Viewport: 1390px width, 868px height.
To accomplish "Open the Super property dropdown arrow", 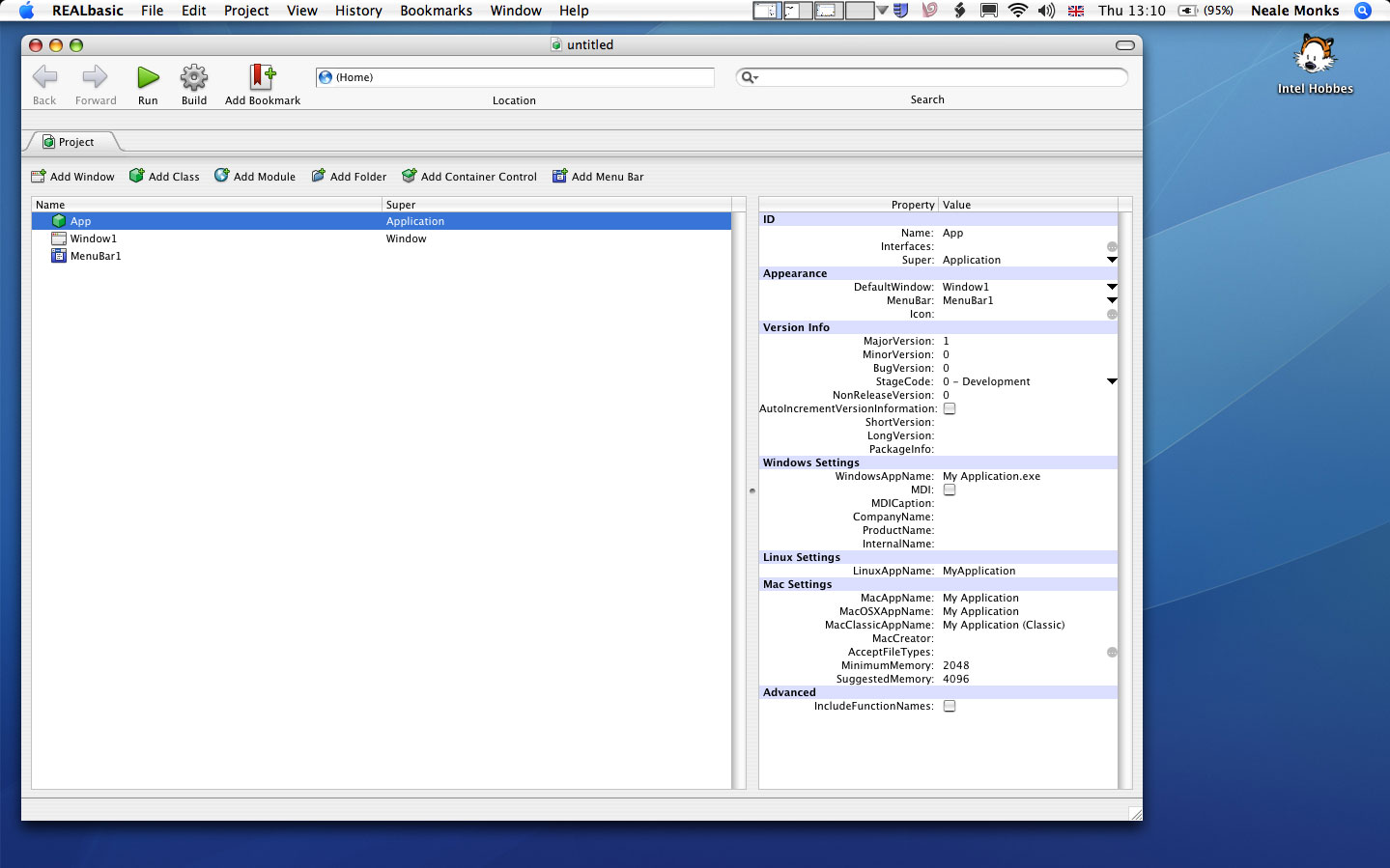I will coord(1112,260).
